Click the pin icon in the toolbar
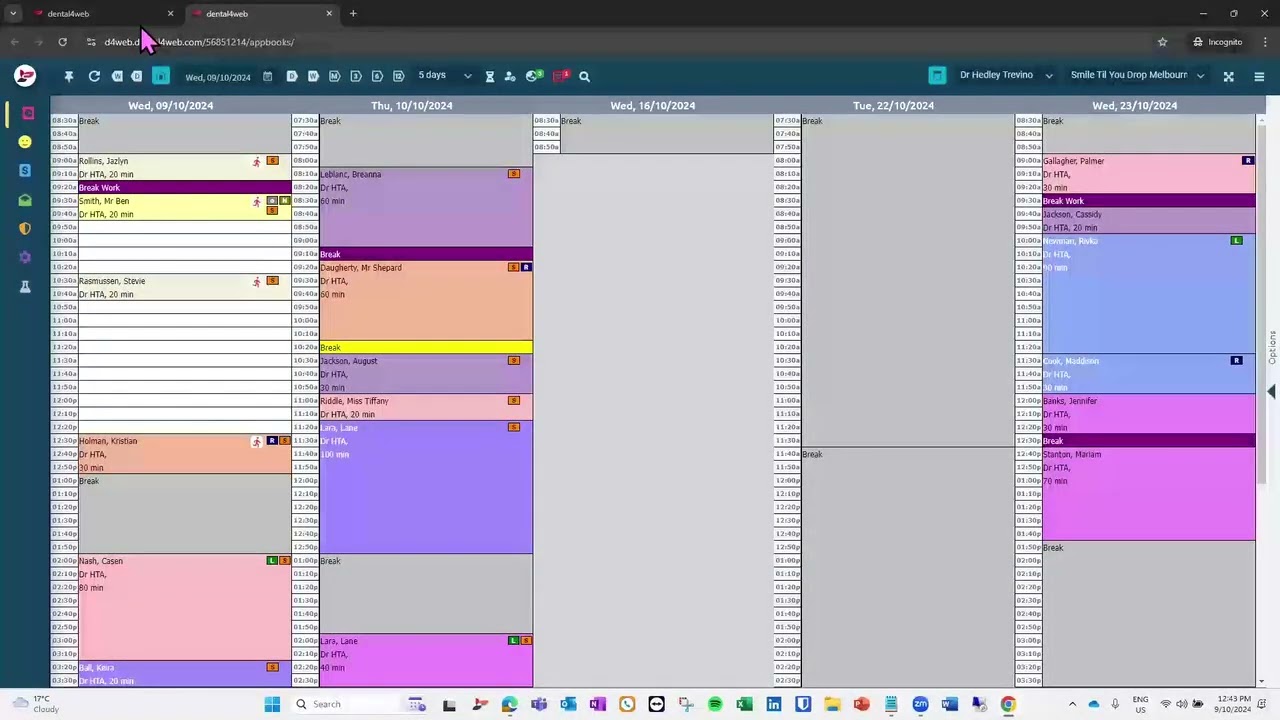This screenshot has height=720, width=1280. pos(69,76)
